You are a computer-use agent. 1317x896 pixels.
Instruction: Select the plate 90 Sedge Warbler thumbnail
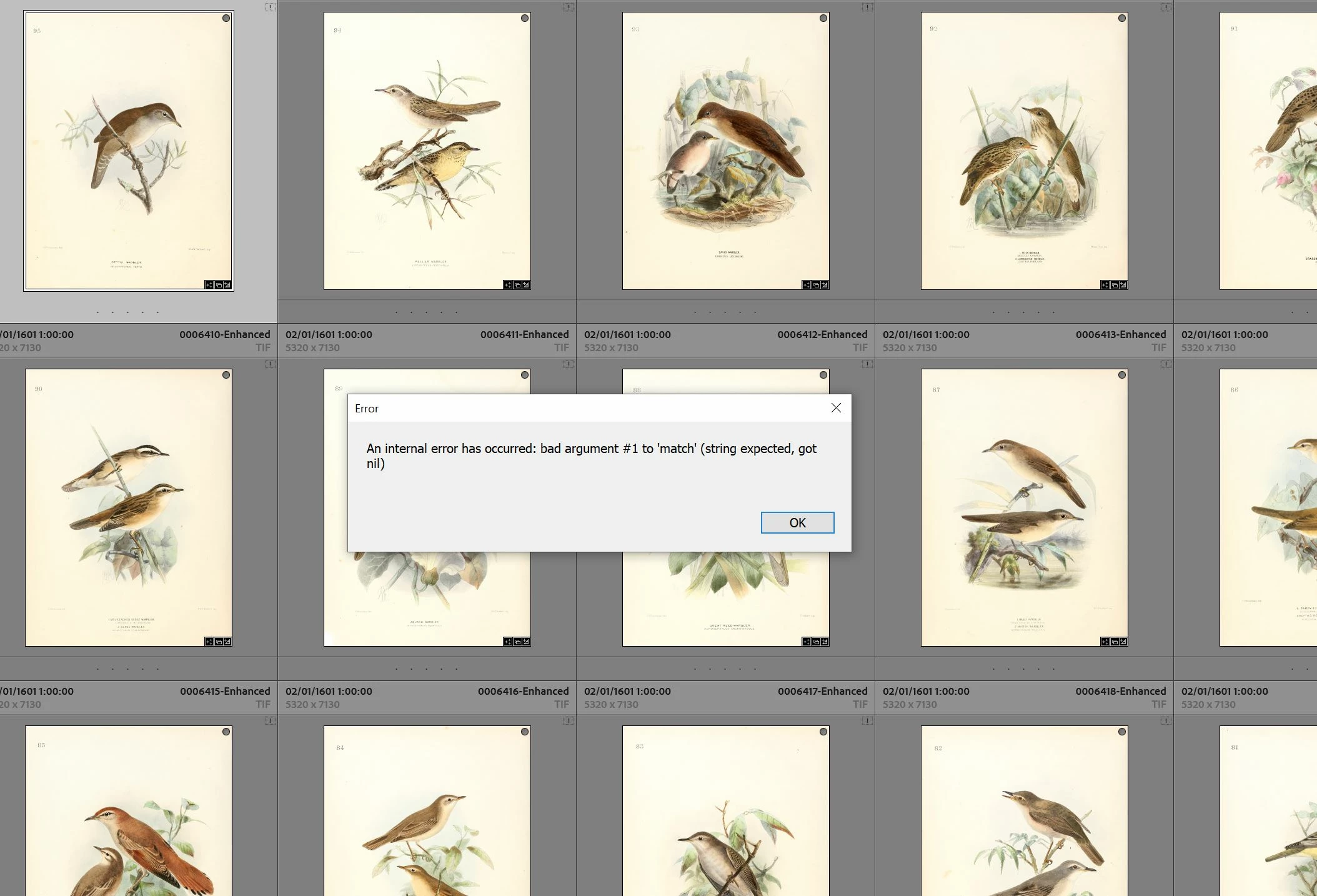click(129, 507)
